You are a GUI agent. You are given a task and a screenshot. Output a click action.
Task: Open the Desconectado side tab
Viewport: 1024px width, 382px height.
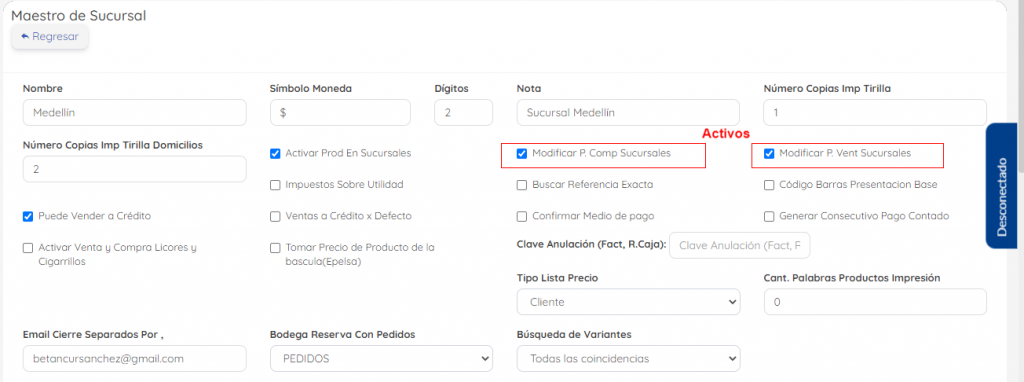tap(1001, 185)
